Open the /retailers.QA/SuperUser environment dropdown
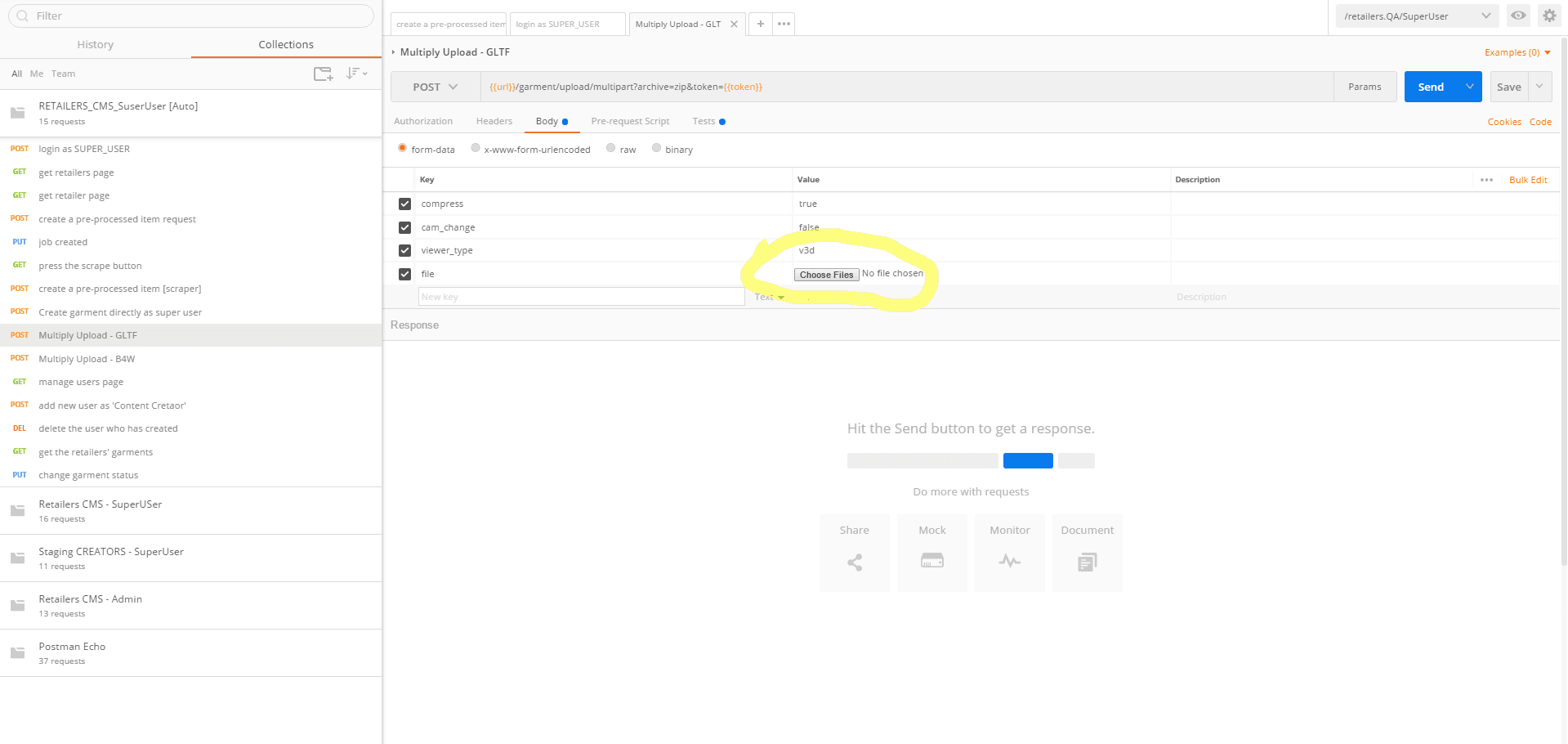This screenshot has width=1568, height=744. pyautogui.click(x=1417, y=16)
